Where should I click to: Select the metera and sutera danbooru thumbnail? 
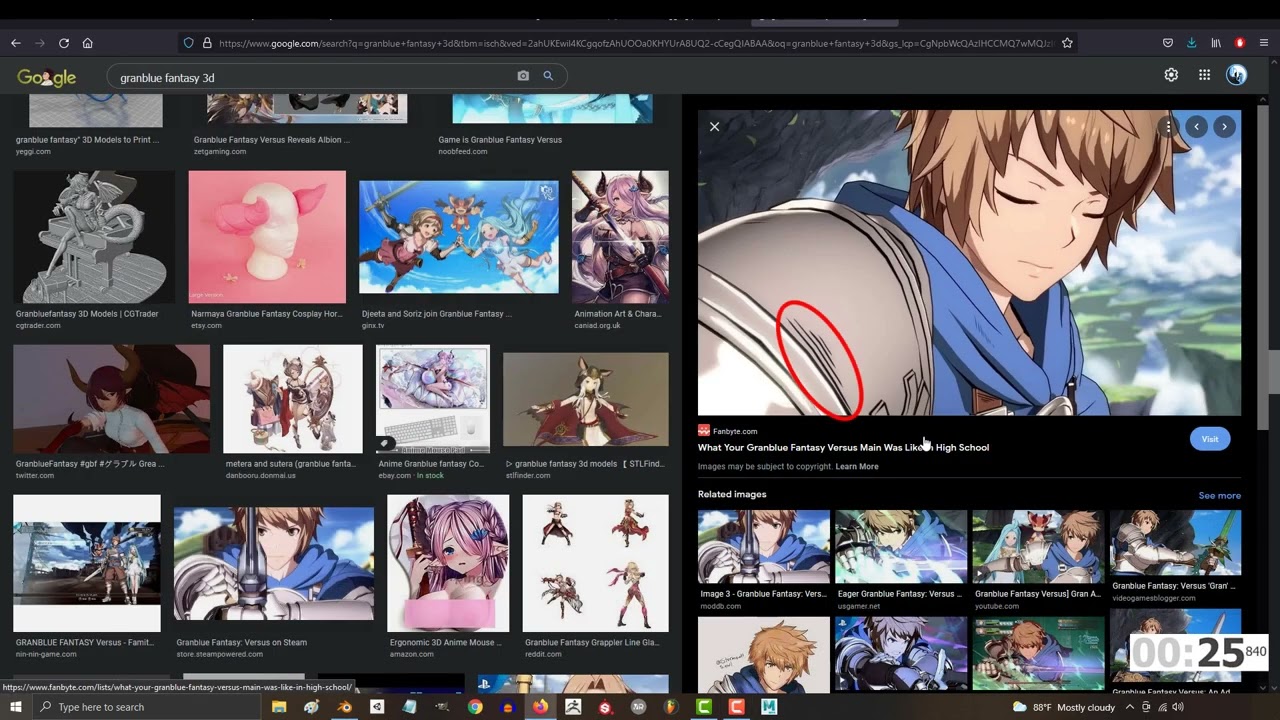click(293, 399)
